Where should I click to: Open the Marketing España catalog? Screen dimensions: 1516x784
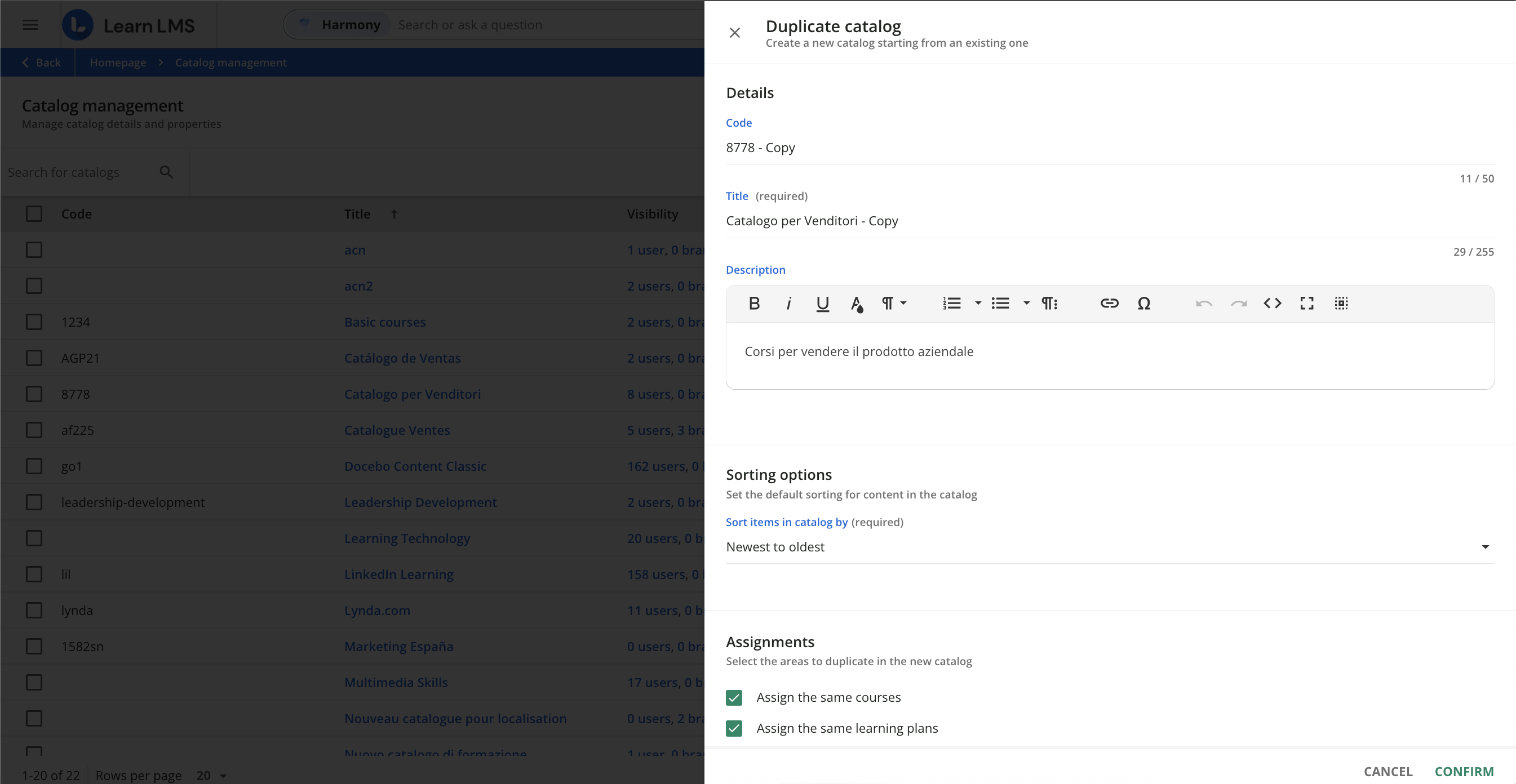[x=399, y=647]
